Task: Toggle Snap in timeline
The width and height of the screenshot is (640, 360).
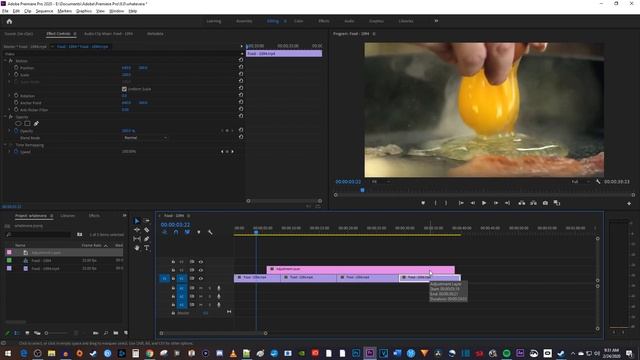Action: [176, 232]
